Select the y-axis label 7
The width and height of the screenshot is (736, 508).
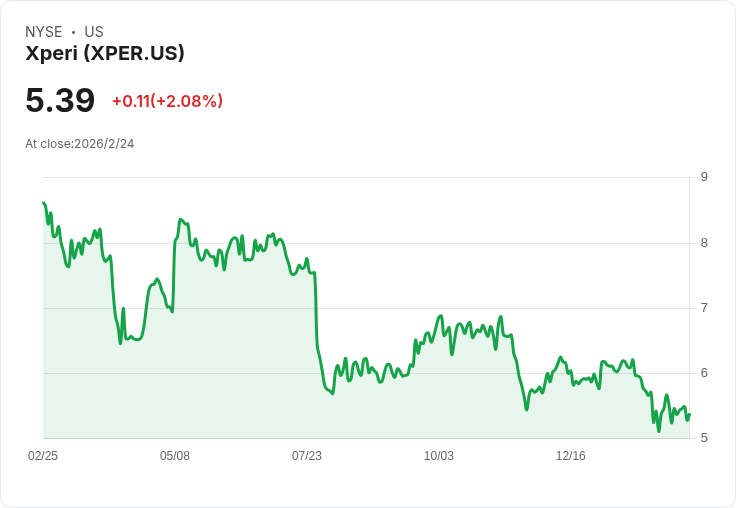(704, 308)
